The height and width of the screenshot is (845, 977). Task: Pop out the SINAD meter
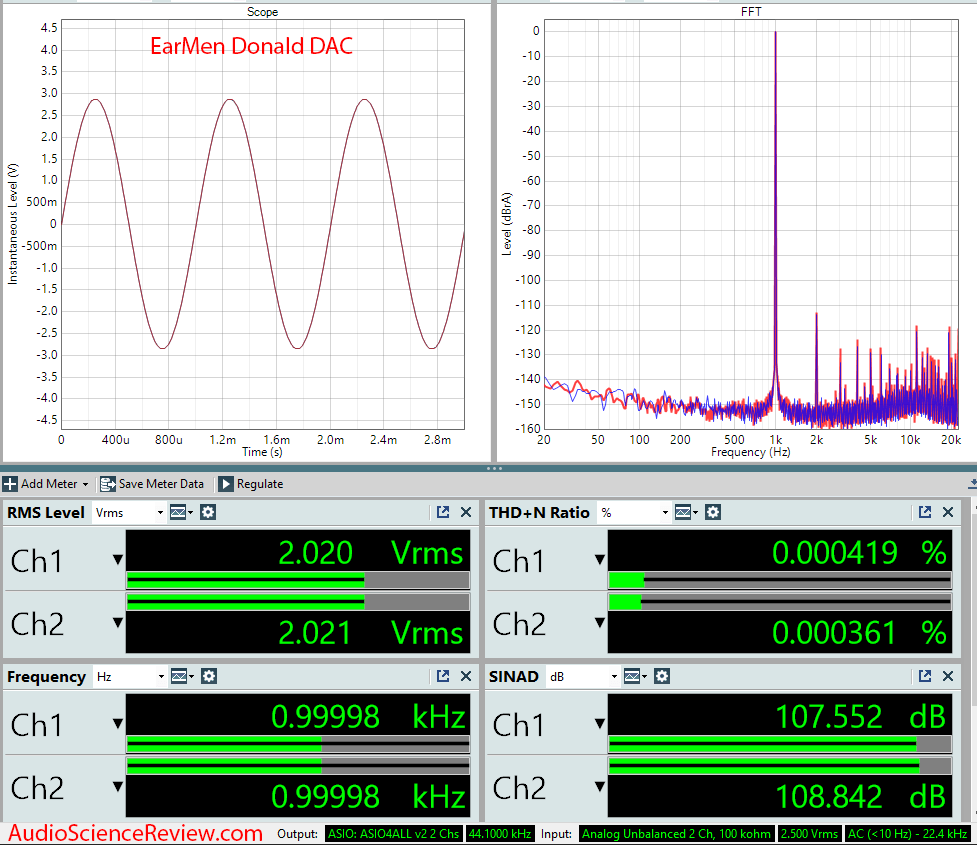[x=925, y=676]
